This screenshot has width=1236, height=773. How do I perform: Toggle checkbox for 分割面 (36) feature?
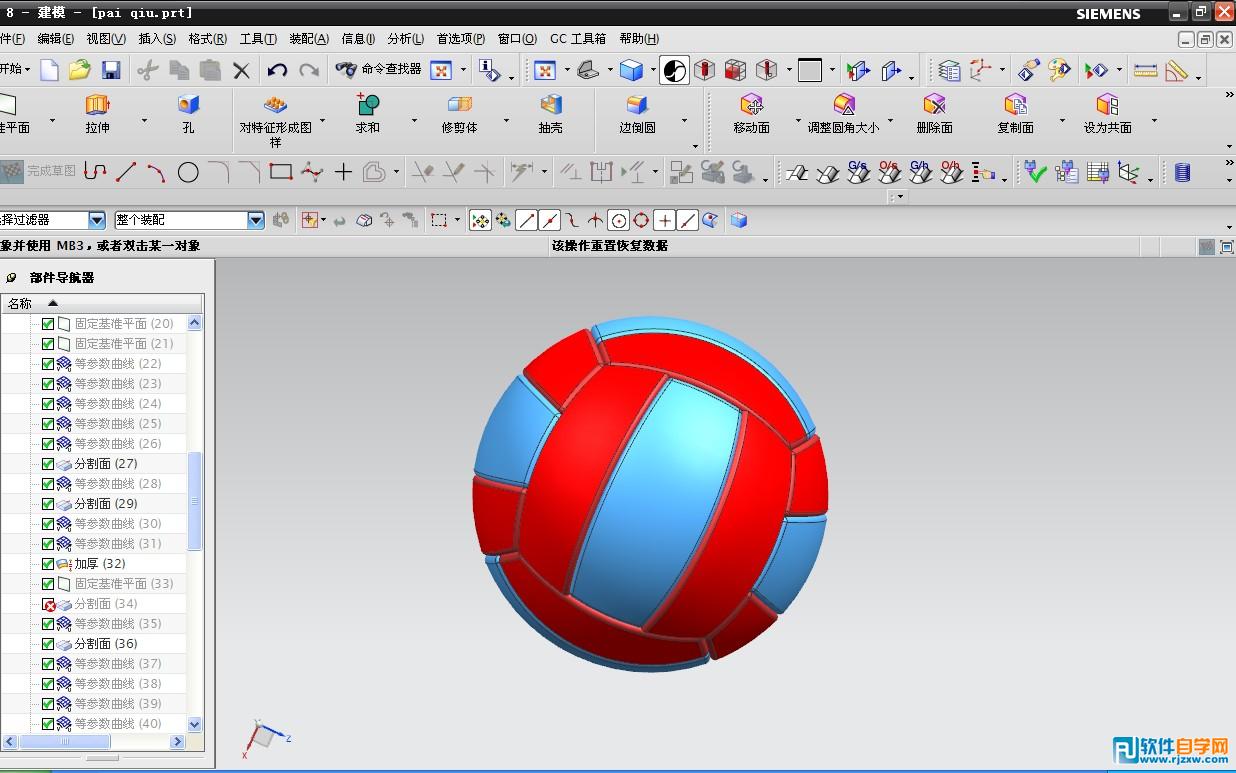[x=48, y=644]
